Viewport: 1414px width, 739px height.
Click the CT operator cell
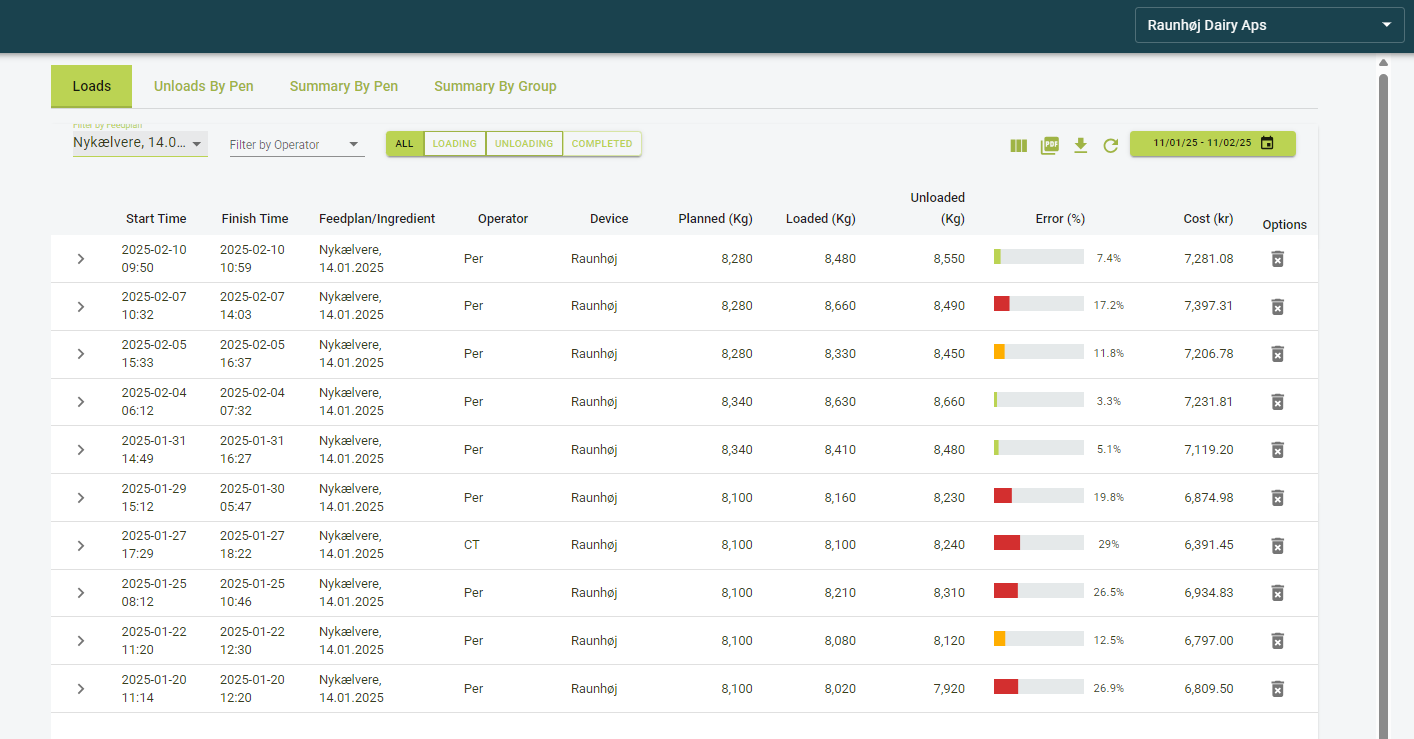[471, 545]
